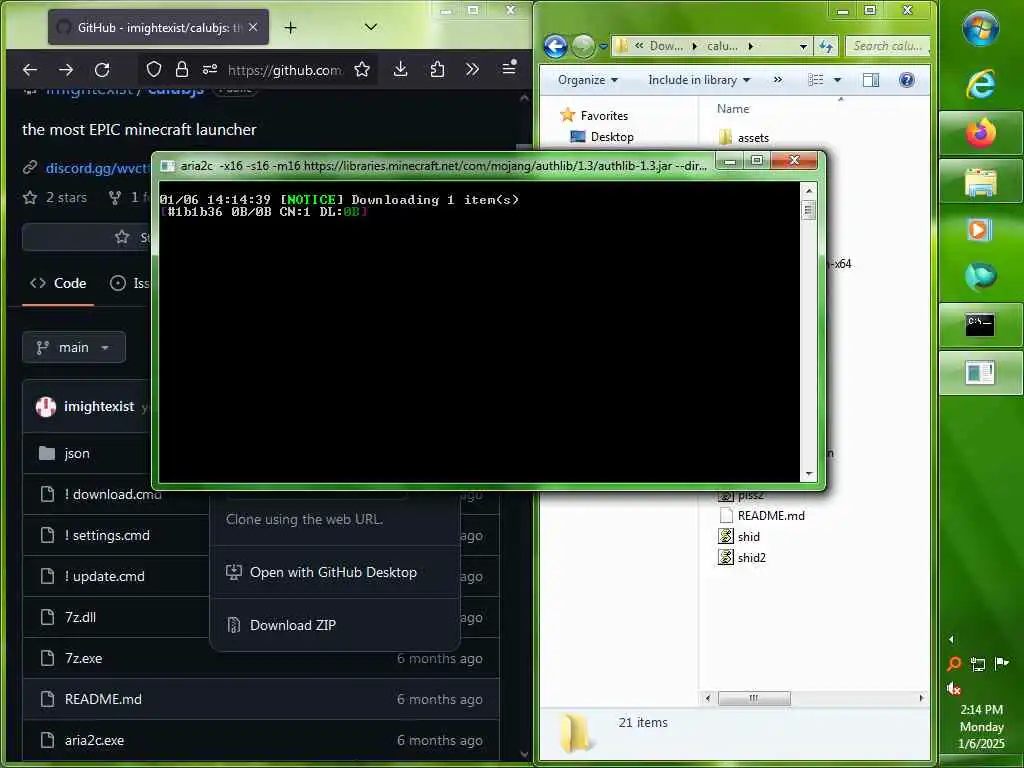1024x768 pixels.
Task: Bookmark this page with star icon
Action: [x=362, y=69]
